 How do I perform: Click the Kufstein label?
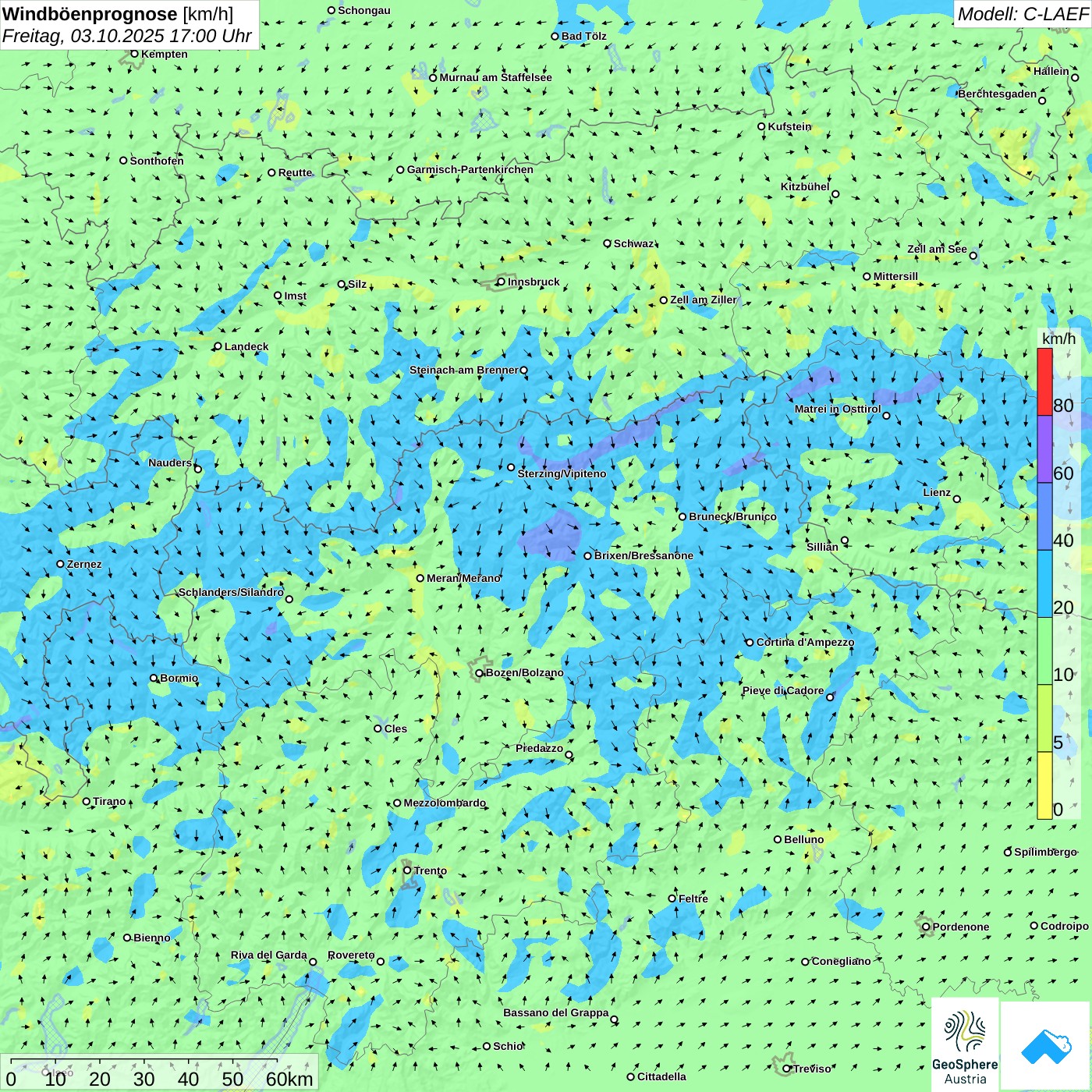point(789,126)
